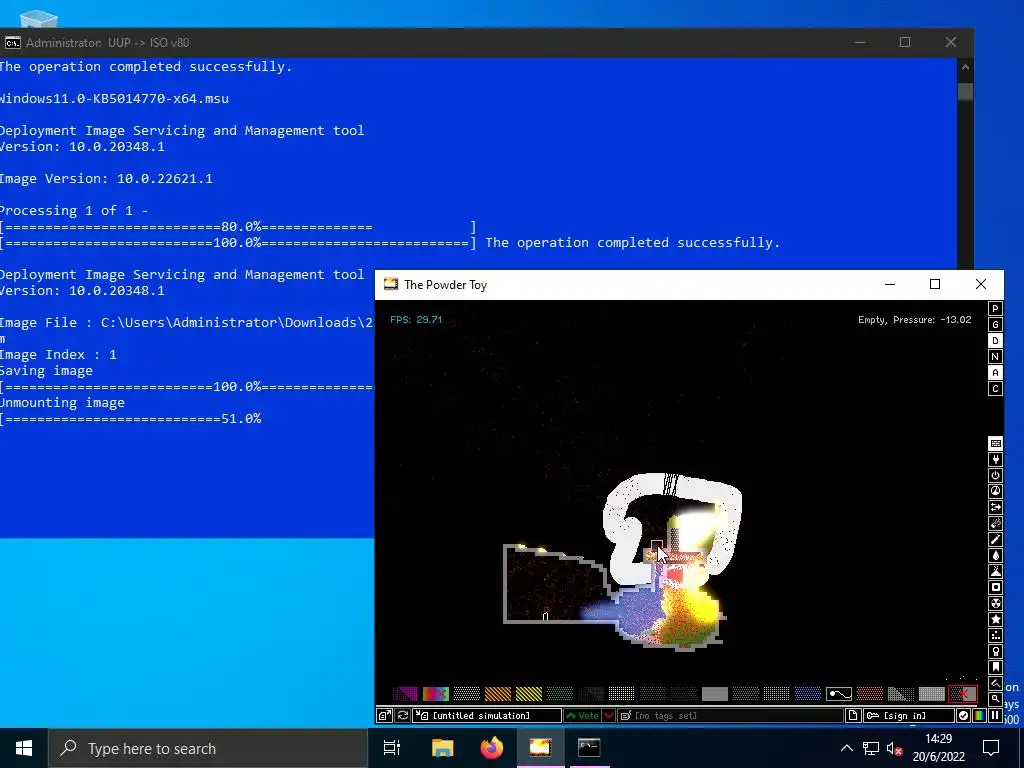This screenshot has width=1024, height=768.
Task: Open the C console option
Action: click(995, 389)
